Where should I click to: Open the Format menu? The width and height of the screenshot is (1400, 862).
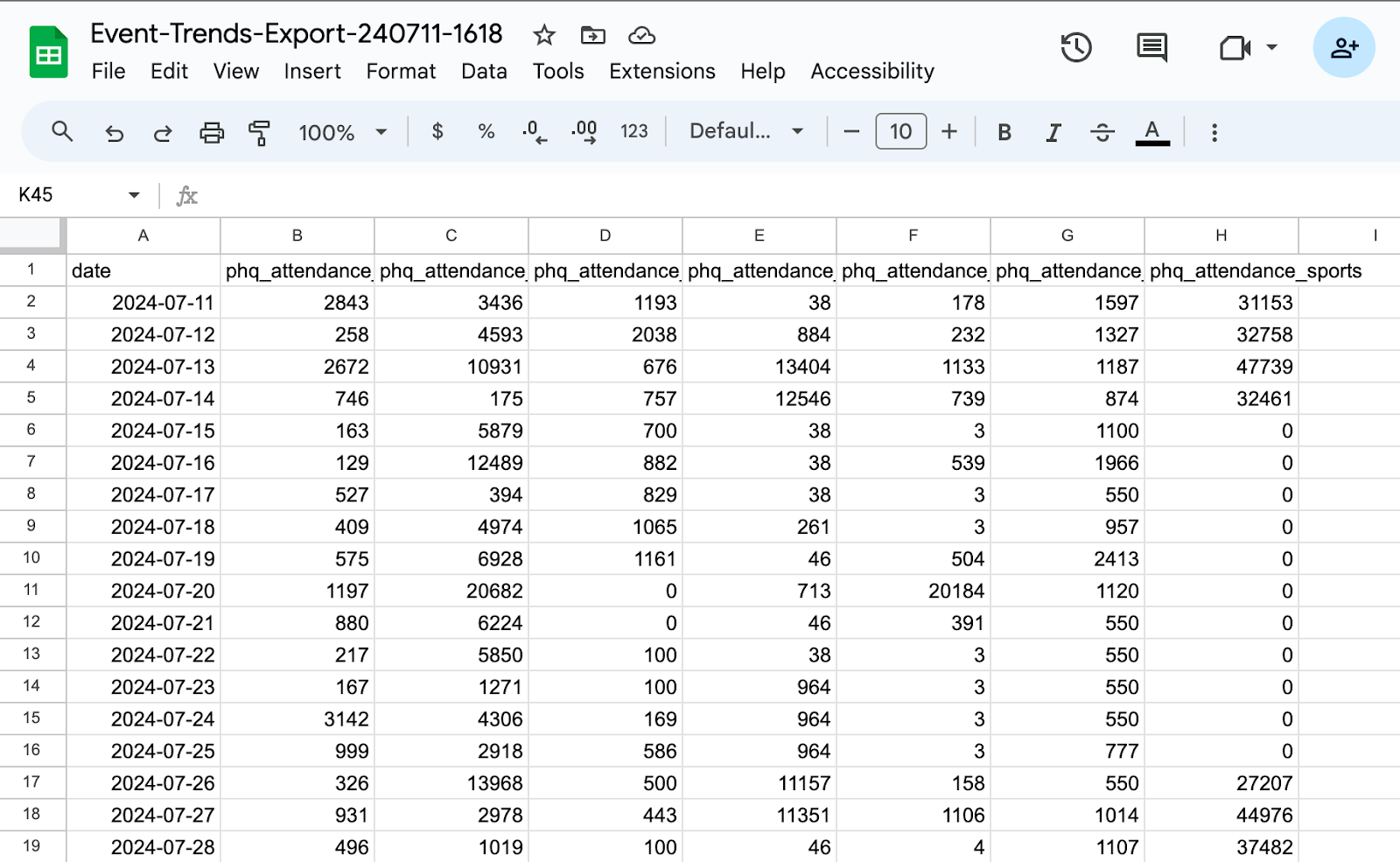(x=401, y=72)
